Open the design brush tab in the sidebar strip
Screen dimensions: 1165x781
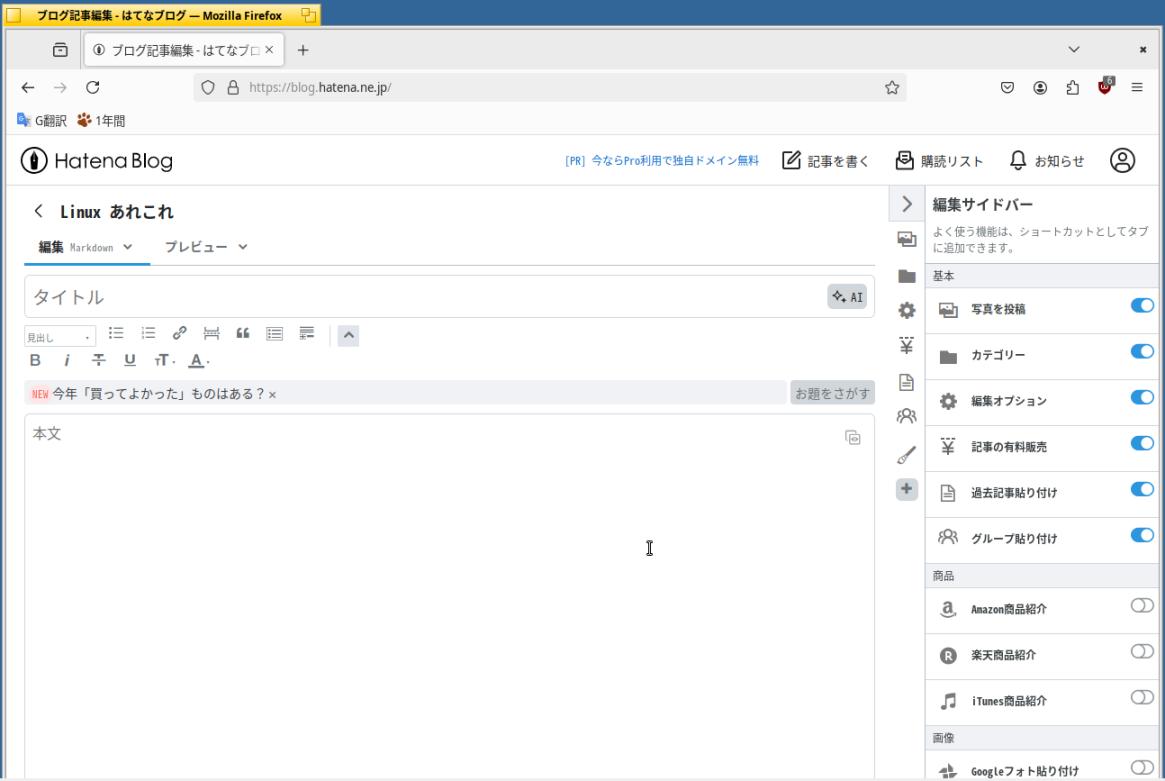click(906, 455)
